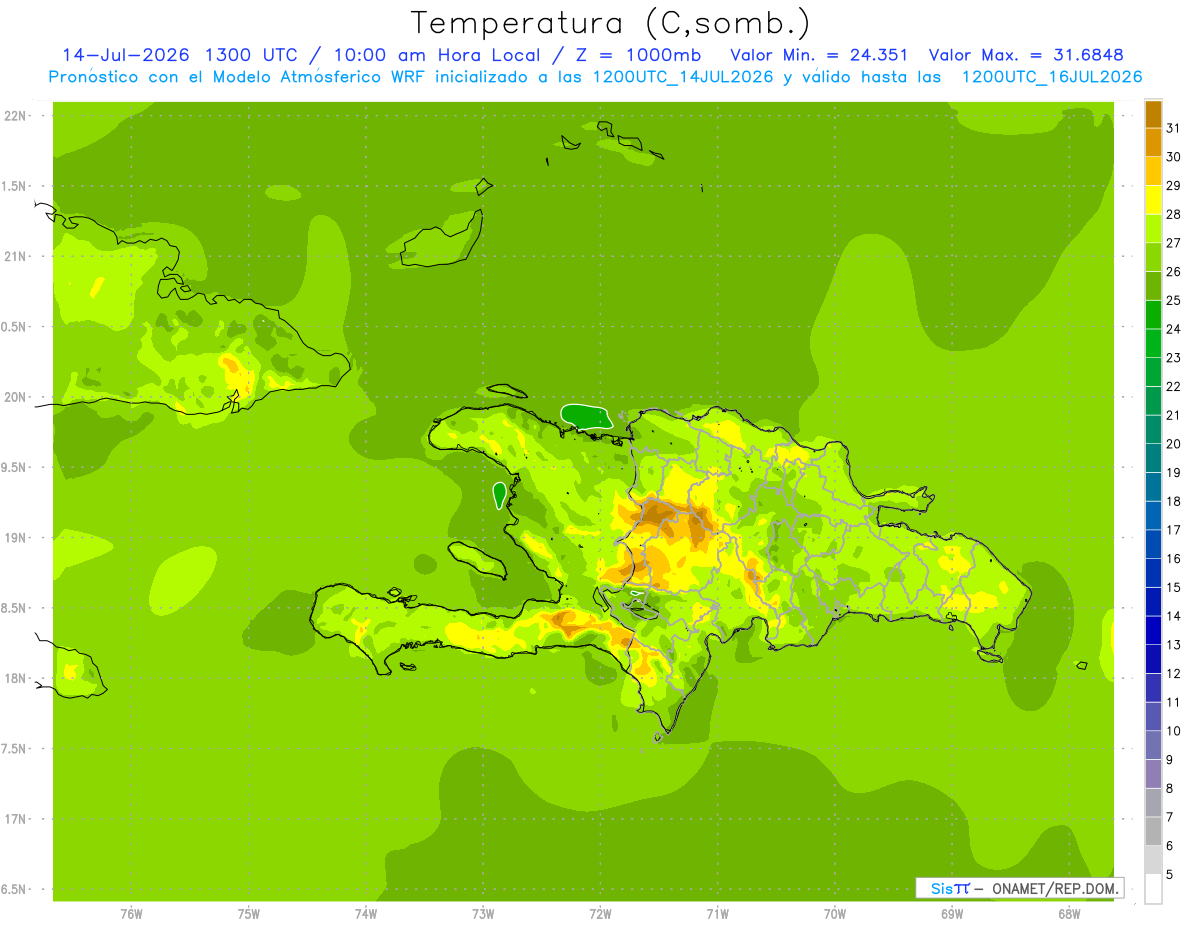Click the "1200UTC_16JUL2026" valid-until text

click(1052, 77)
